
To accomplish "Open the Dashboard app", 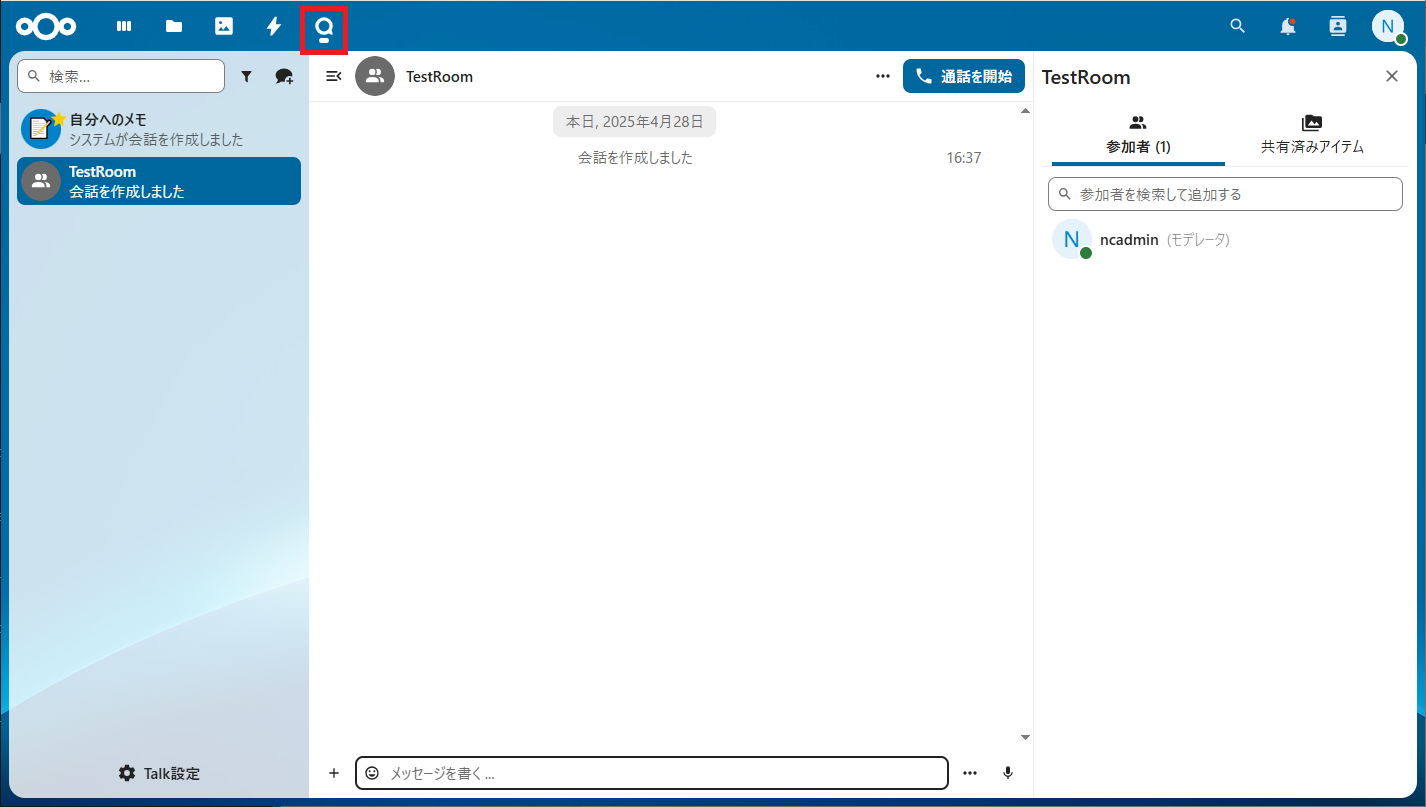I will (x=123, y=26).
